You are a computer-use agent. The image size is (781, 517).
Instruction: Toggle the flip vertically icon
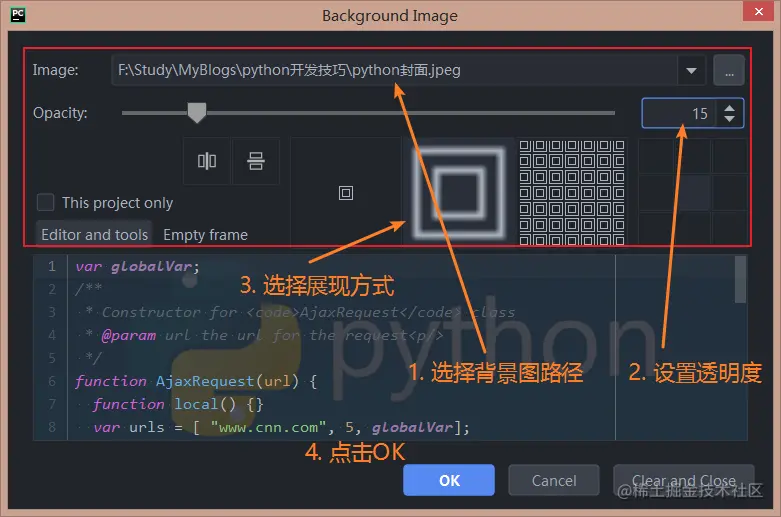click(x=256, y=161)
